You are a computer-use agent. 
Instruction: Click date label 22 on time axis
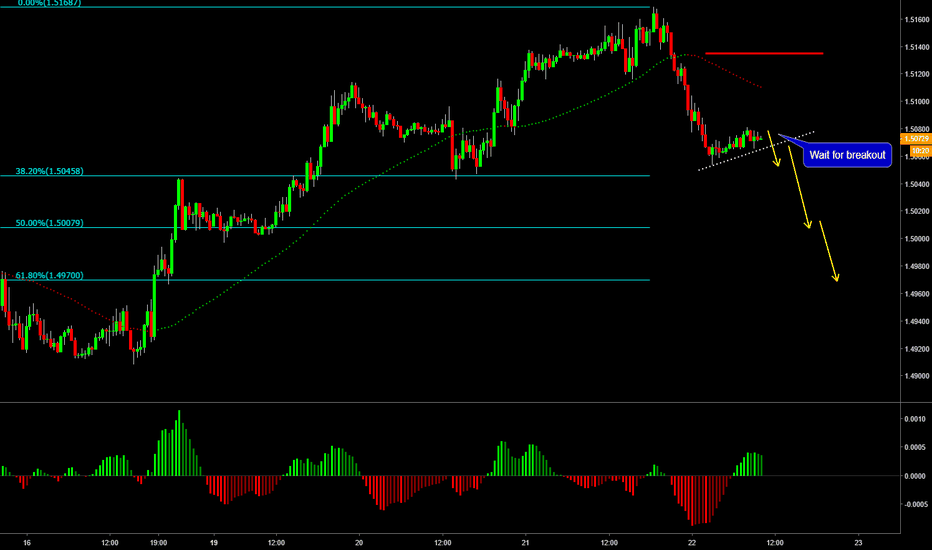coord(692,543)
